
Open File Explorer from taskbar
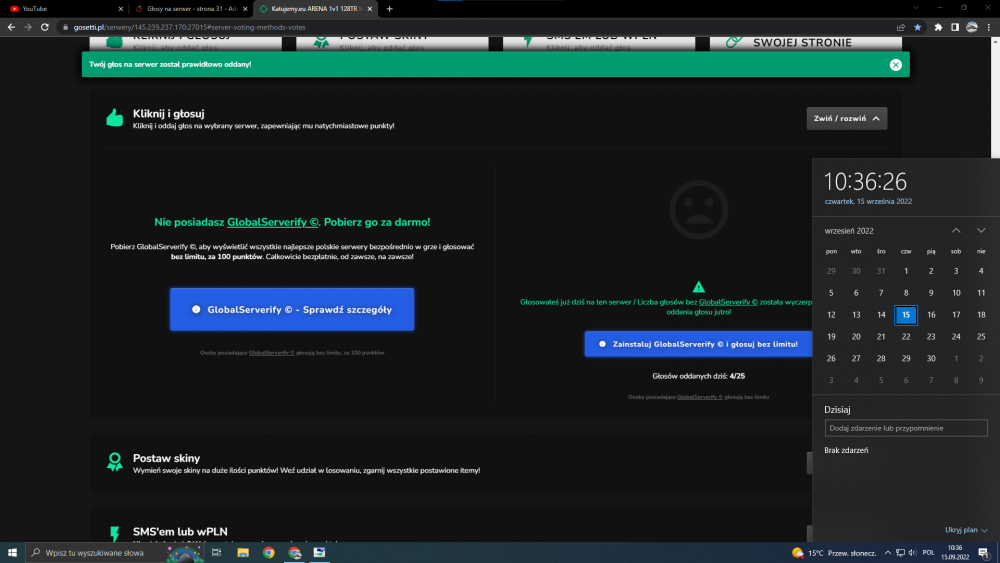(243, 552)
